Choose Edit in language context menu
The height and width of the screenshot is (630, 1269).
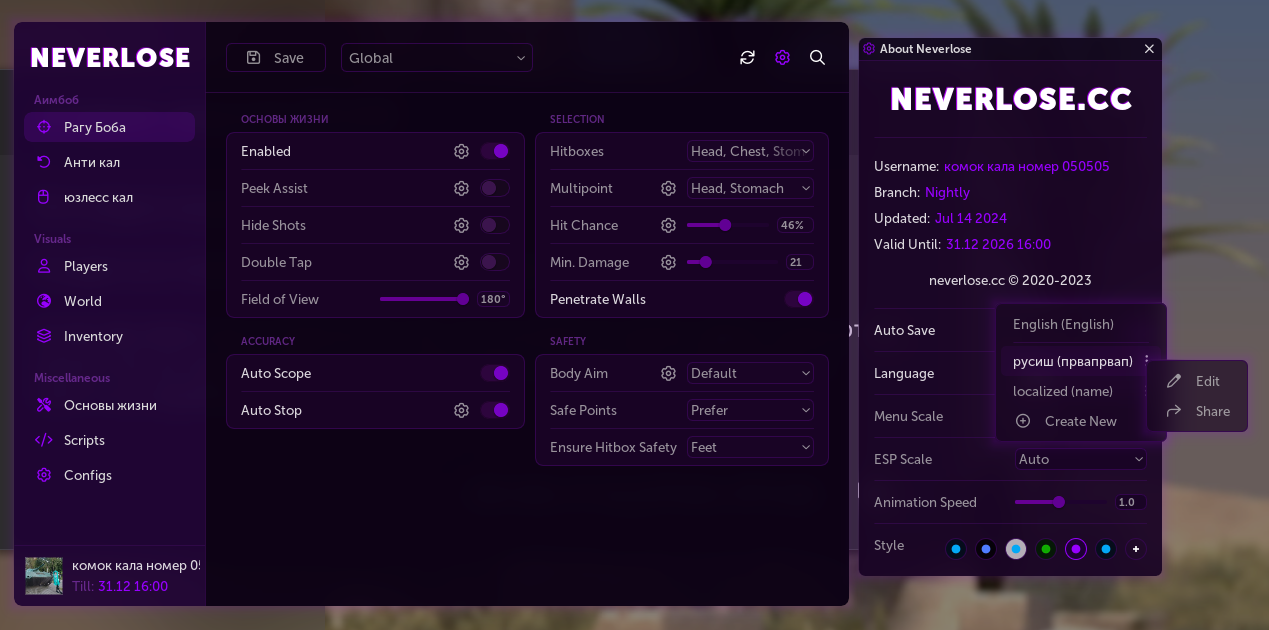[1197, 381]
